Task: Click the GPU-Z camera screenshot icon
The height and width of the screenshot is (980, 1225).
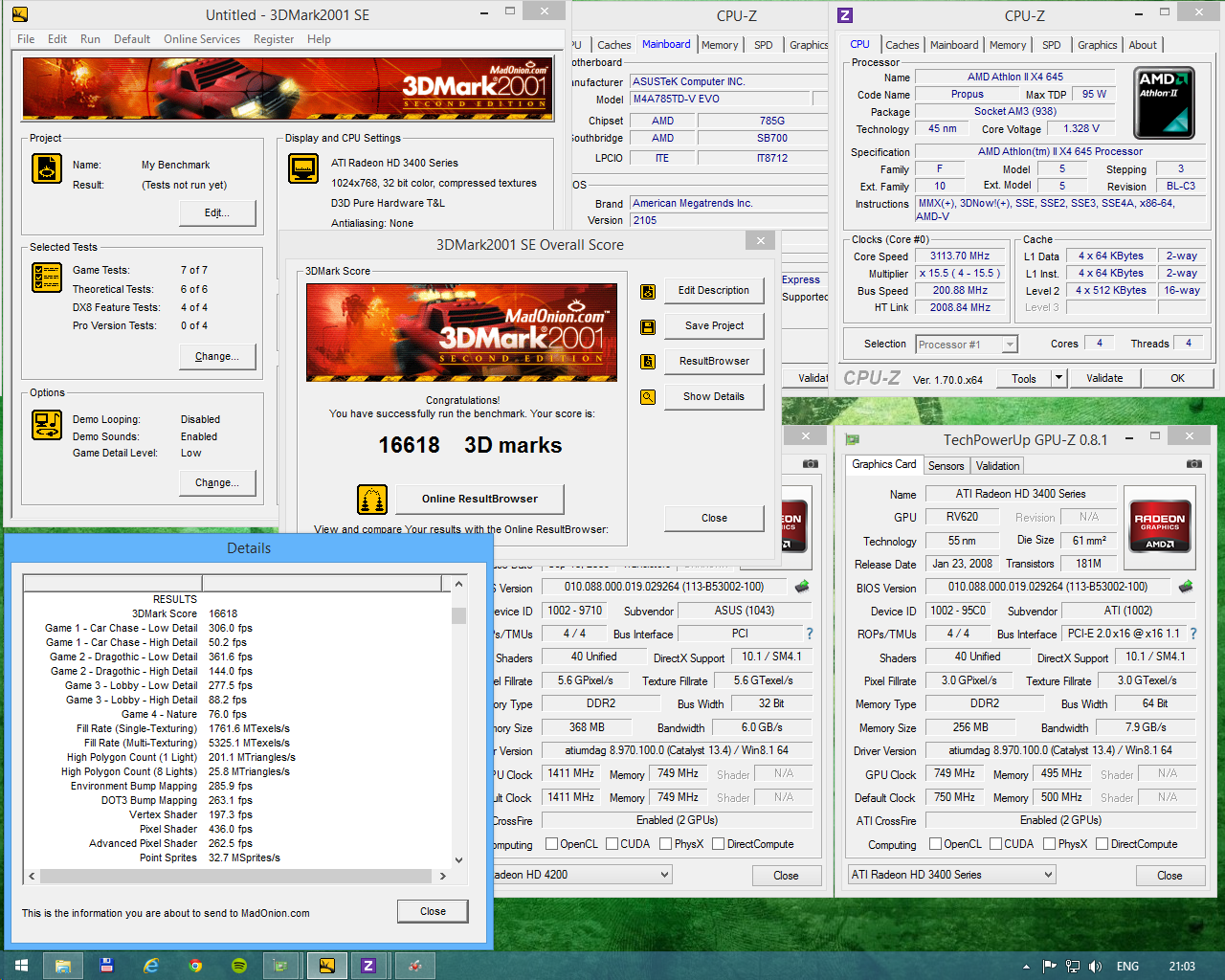Action: click(1193, 464)
